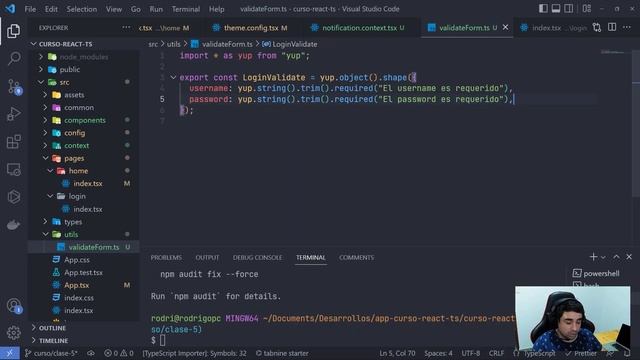This screenshot has height=360, width=640.
Task: Click the synchronize changes cloud icon
Action: point(91,353)
